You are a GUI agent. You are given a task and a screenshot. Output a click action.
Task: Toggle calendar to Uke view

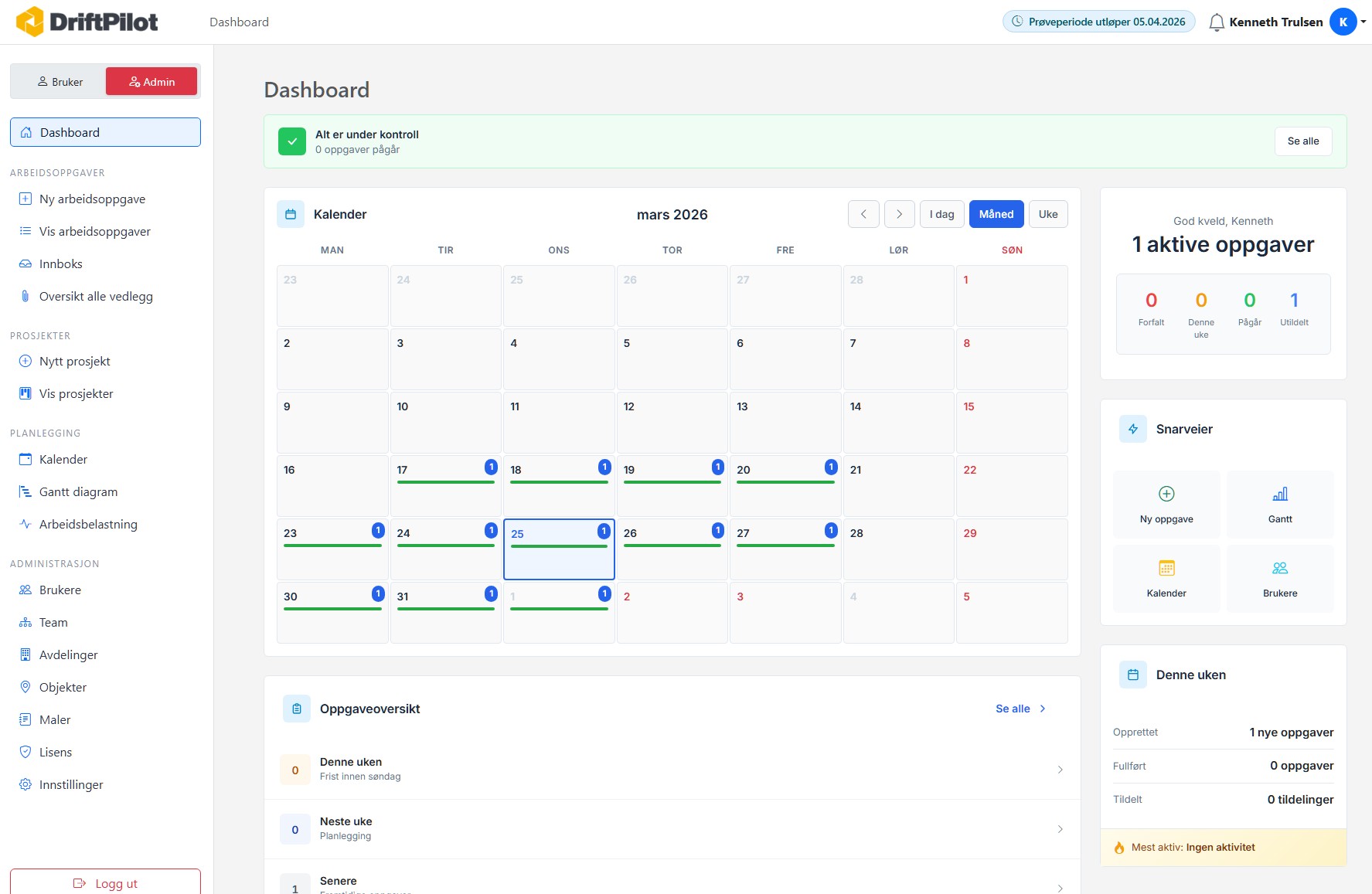pos(1047,214)
